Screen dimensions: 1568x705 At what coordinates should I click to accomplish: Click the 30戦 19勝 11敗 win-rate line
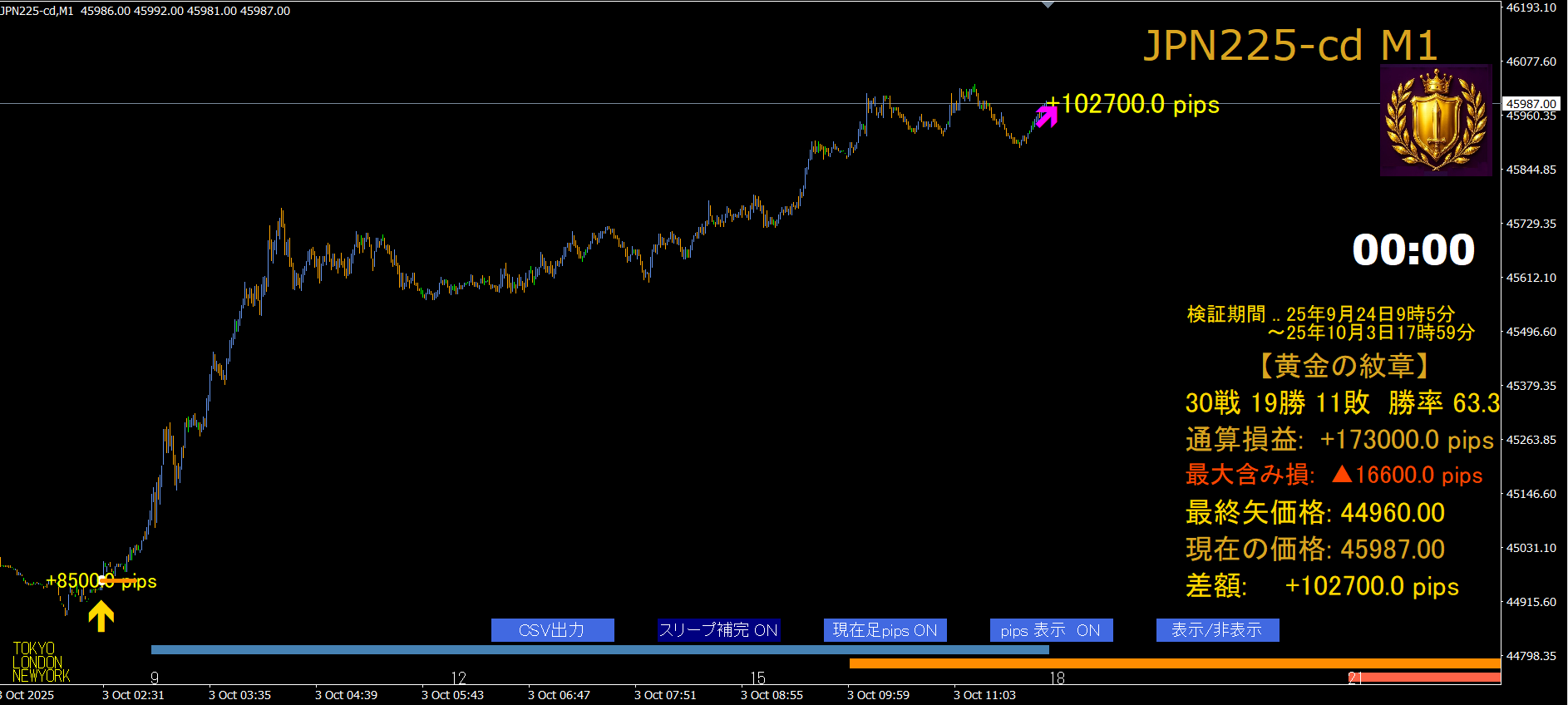[x=1343, y=403]
